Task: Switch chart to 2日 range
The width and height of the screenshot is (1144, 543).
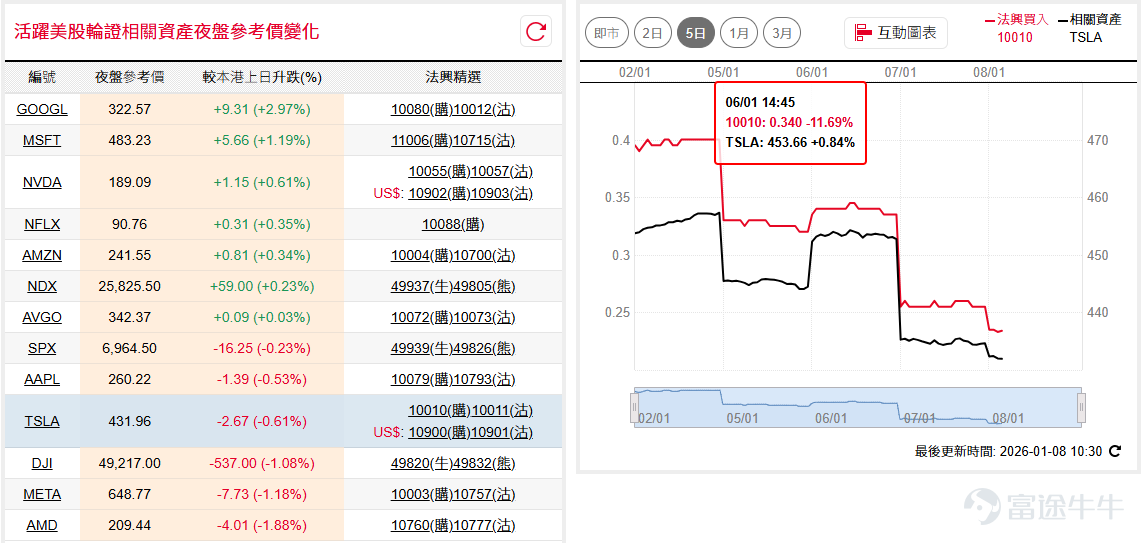Action: (x=653, y=33)
